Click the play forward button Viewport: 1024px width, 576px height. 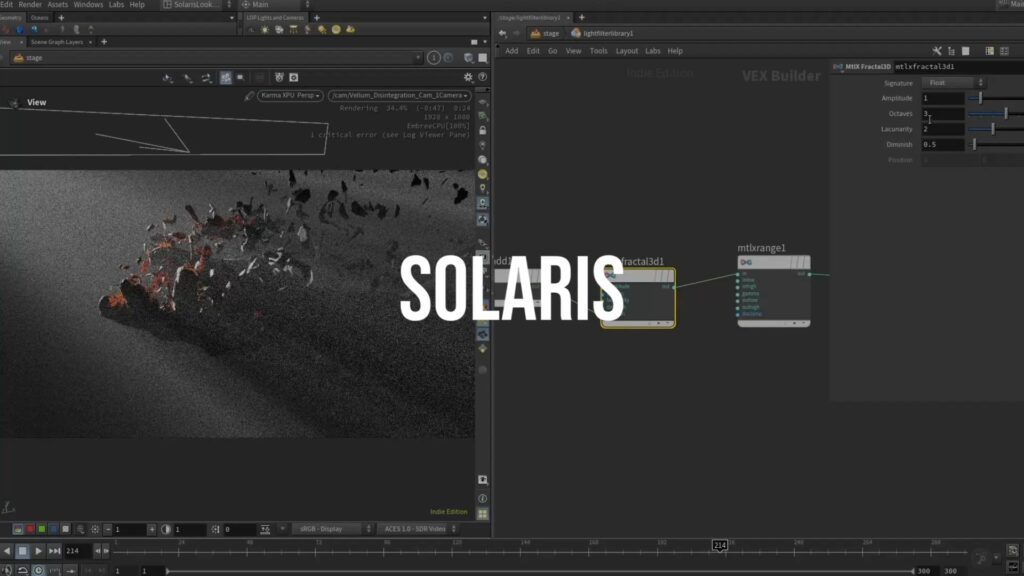(39, 551)
